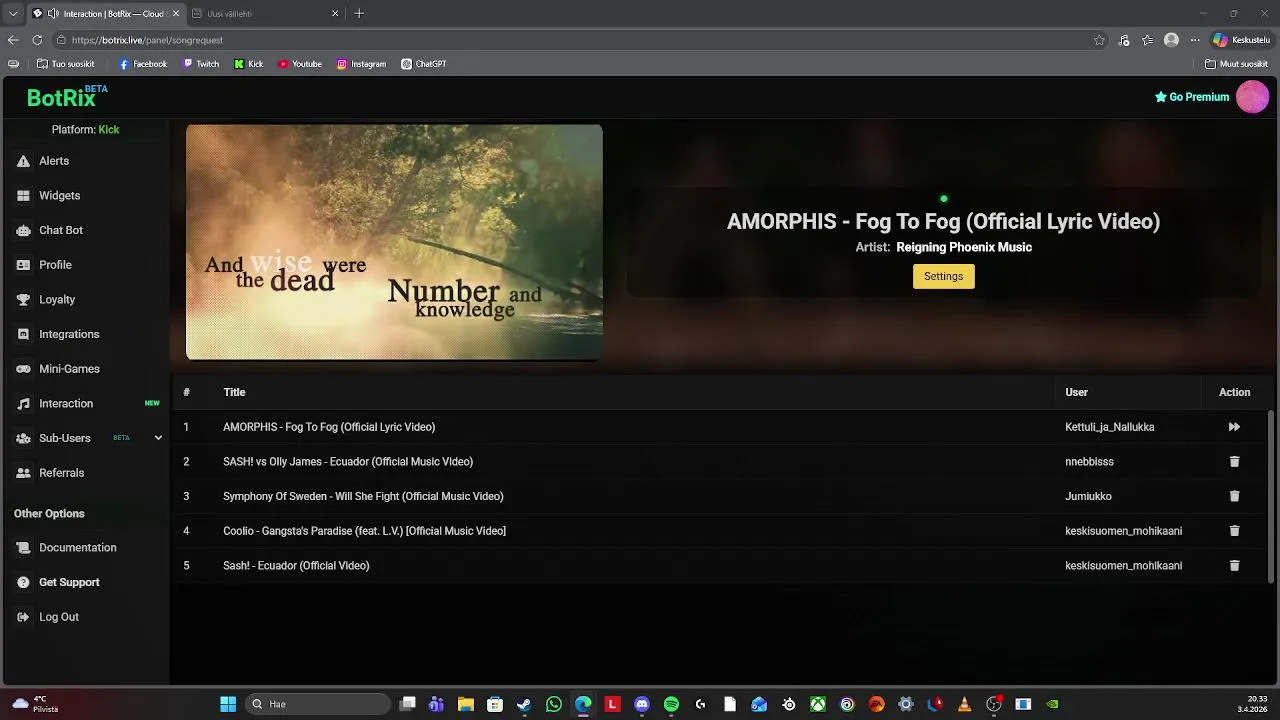The image size is (1280, 720).
Task: Go to Chat Bot settings
Action: tap(60, 230)
